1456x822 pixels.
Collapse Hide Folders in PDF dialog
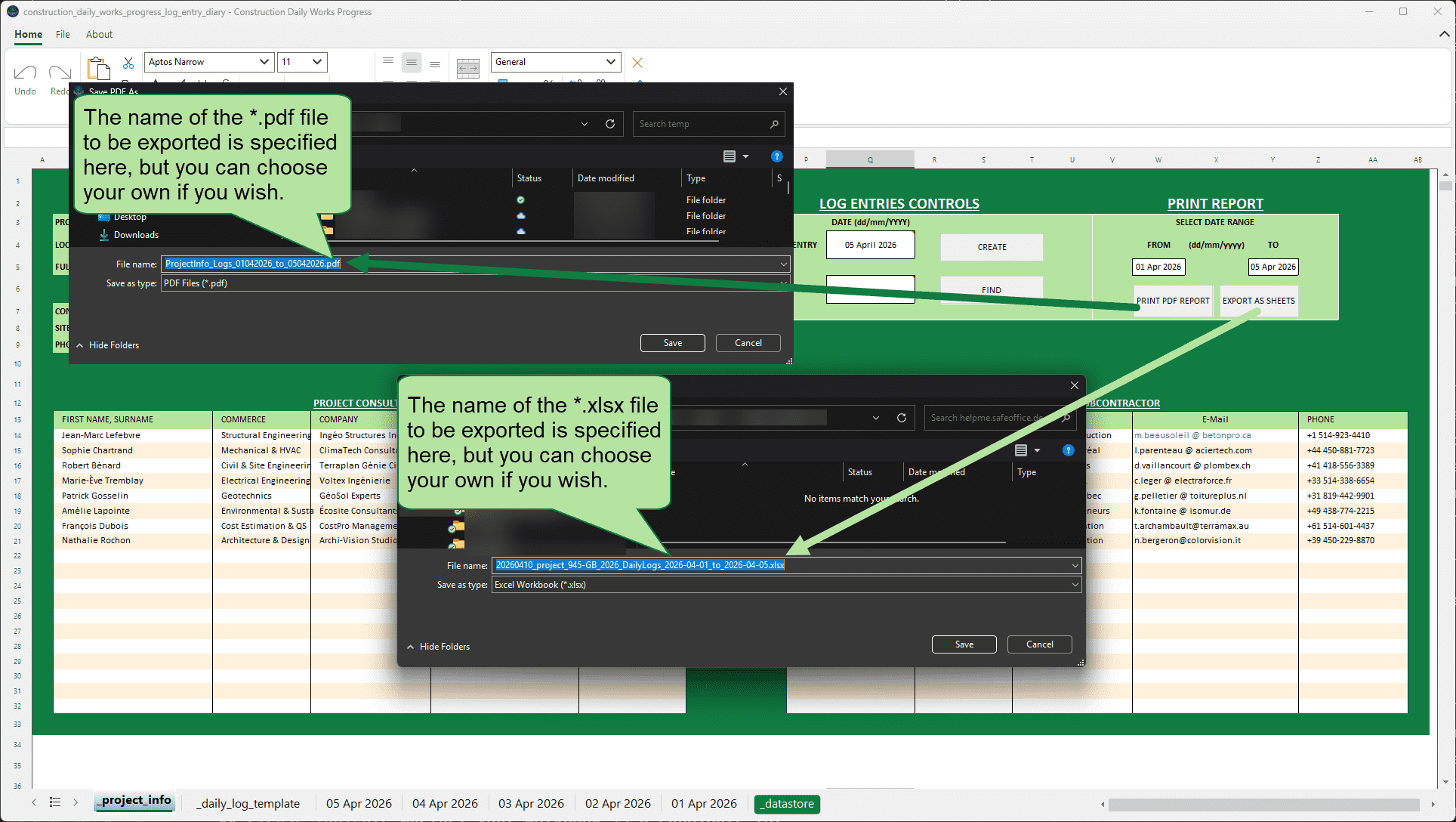107,345
